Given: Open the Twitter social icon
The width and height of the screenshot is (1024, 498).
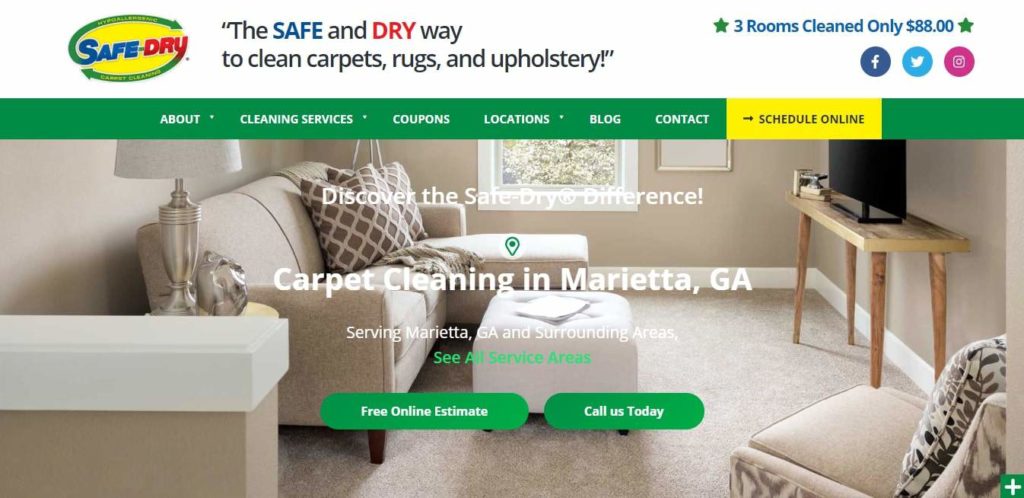Looking at the screenshot, I should click(x=917, y=62).
